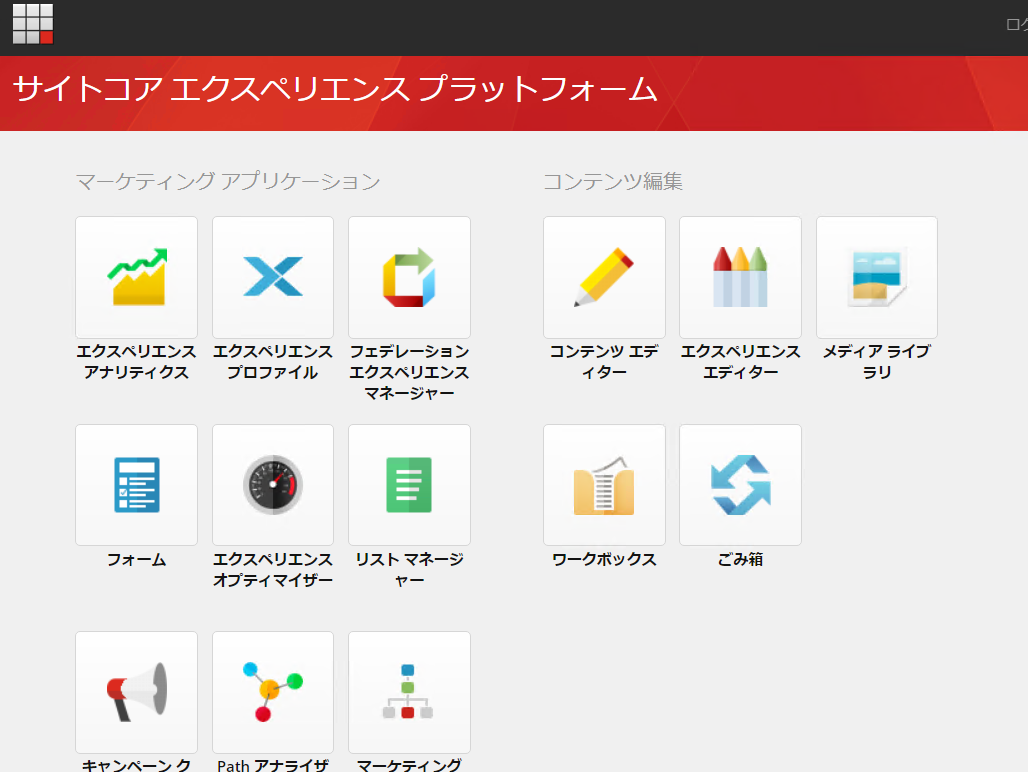Screen dimensions: 1028x772
Task: Click the エクスペリエンス アナリティクス label
Action: point(136,362)
